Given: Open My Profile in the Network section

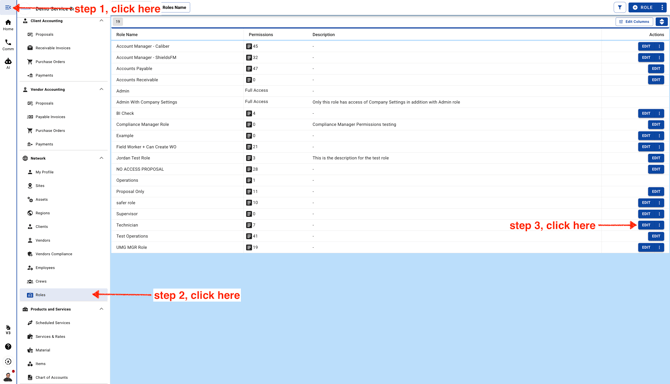Looking at the screenshot, I should pos(44,172).
